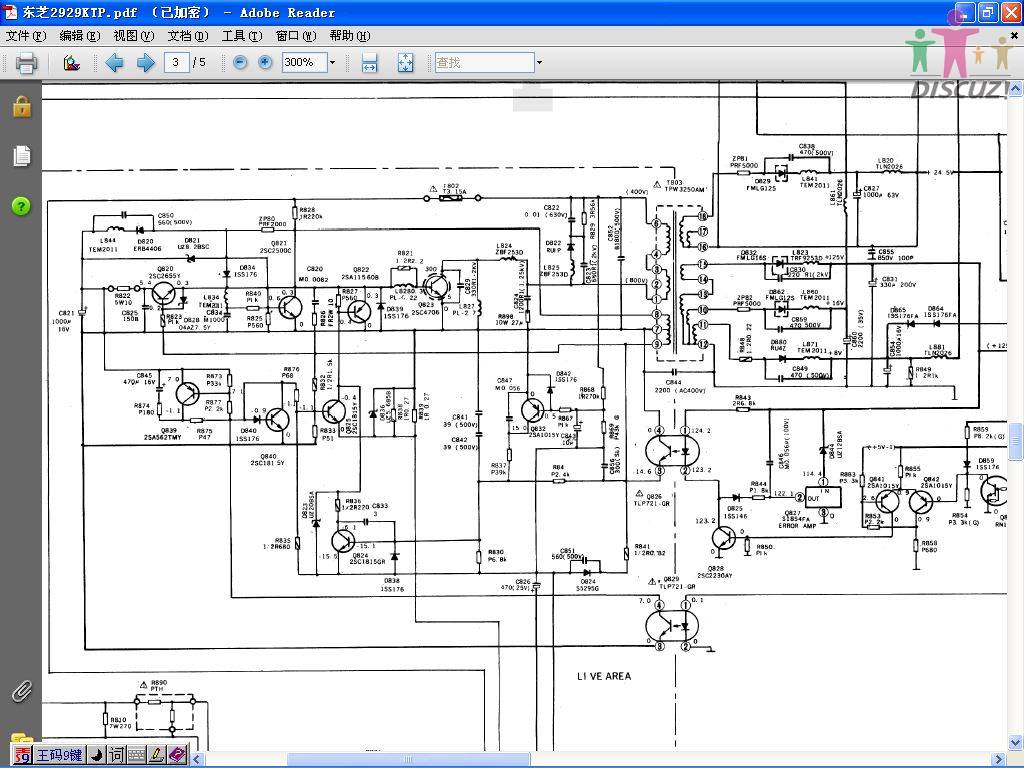Go to the previous page with the left arrow
The width and height of the screenshot is (1024, 768).
tap(114, 63)
